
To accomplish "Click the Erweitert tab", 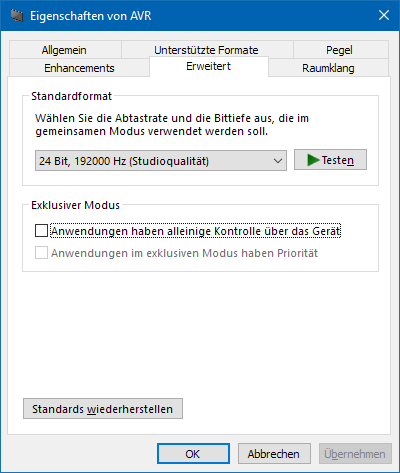I will [209, 66].
